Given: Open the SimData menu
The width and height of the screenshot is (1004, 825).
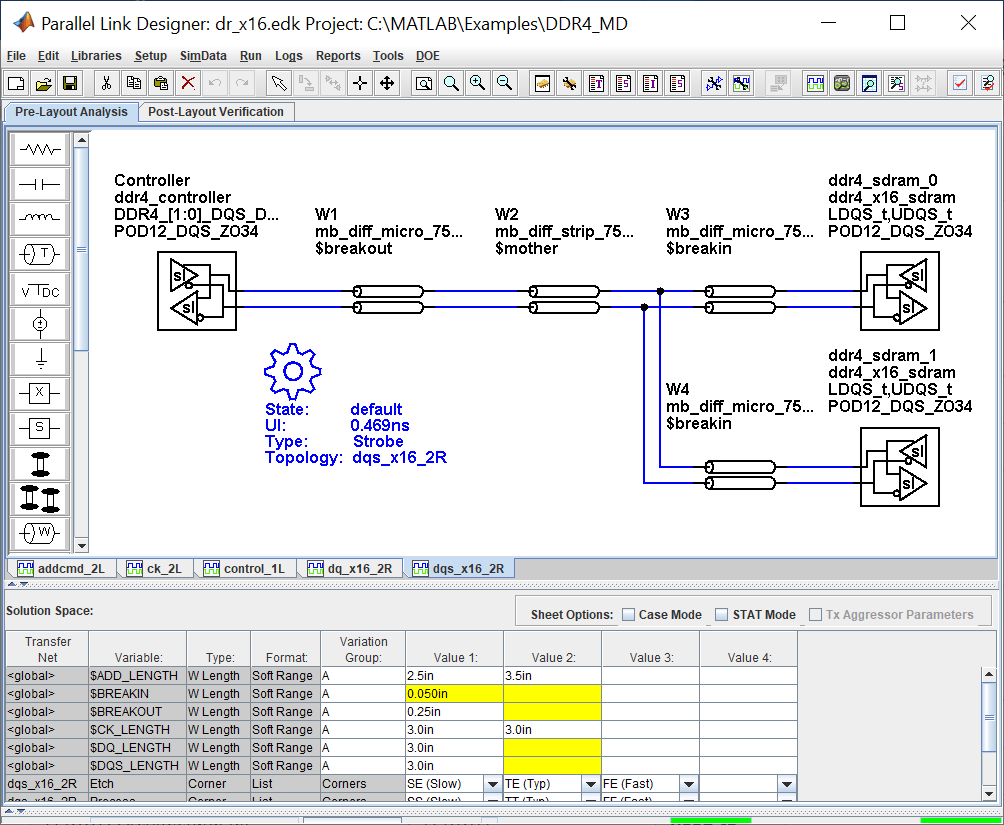Looking at the screenshot, I should (x=203, y=56).
